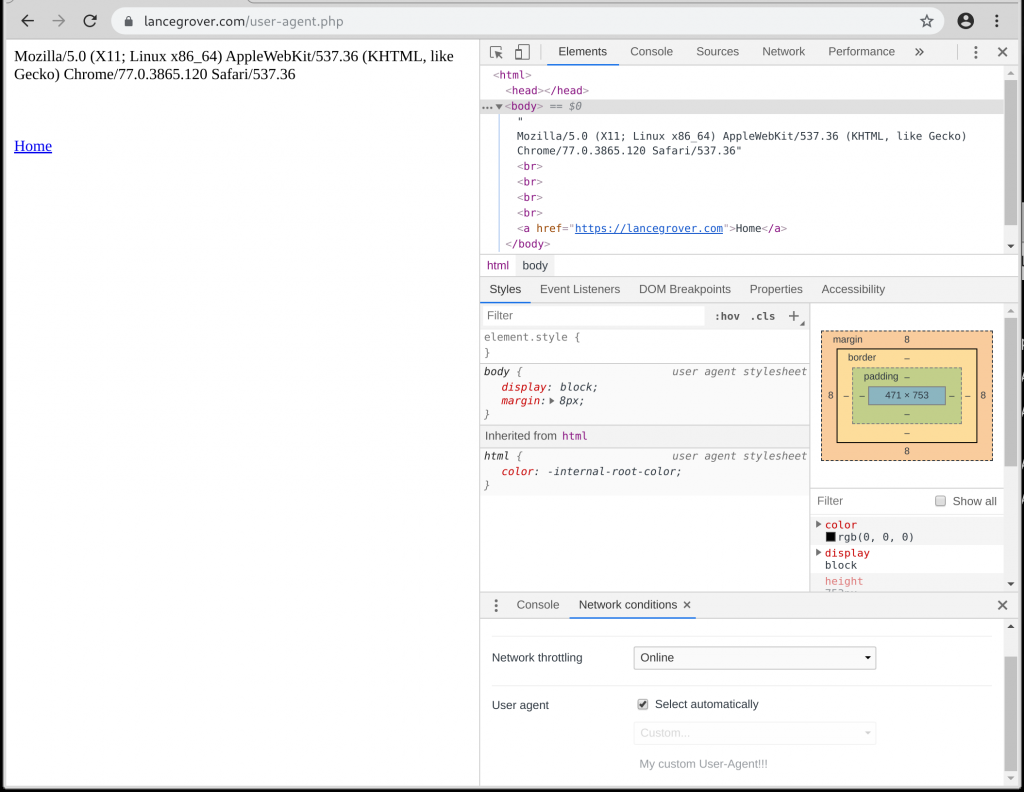The image size is (1024, 792).
Task: Expand the margin shorthand property
Action: [x=552, y=401]
